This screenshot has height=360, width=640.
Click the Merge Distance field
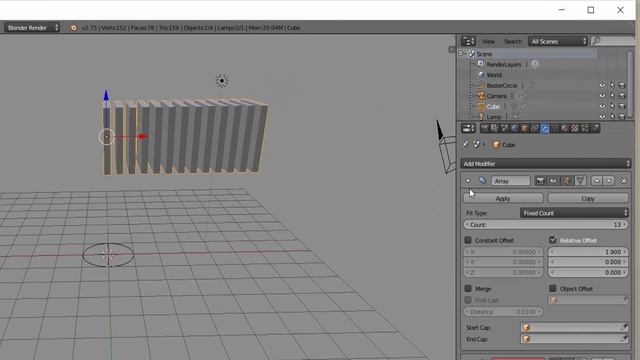(x=503, y=312)
